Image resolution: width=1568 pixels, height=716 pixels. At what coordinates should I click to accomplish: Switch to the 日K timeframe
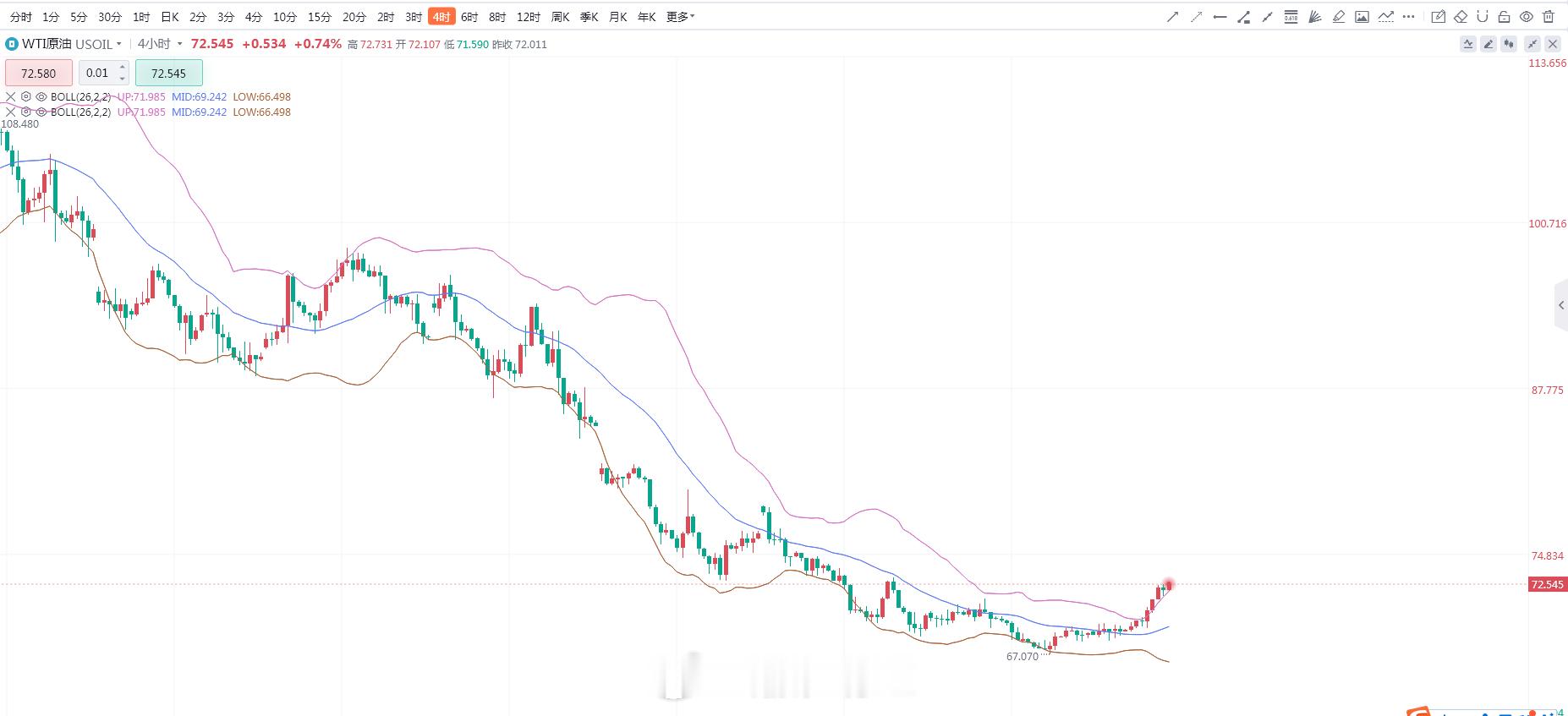coord(170,17)
